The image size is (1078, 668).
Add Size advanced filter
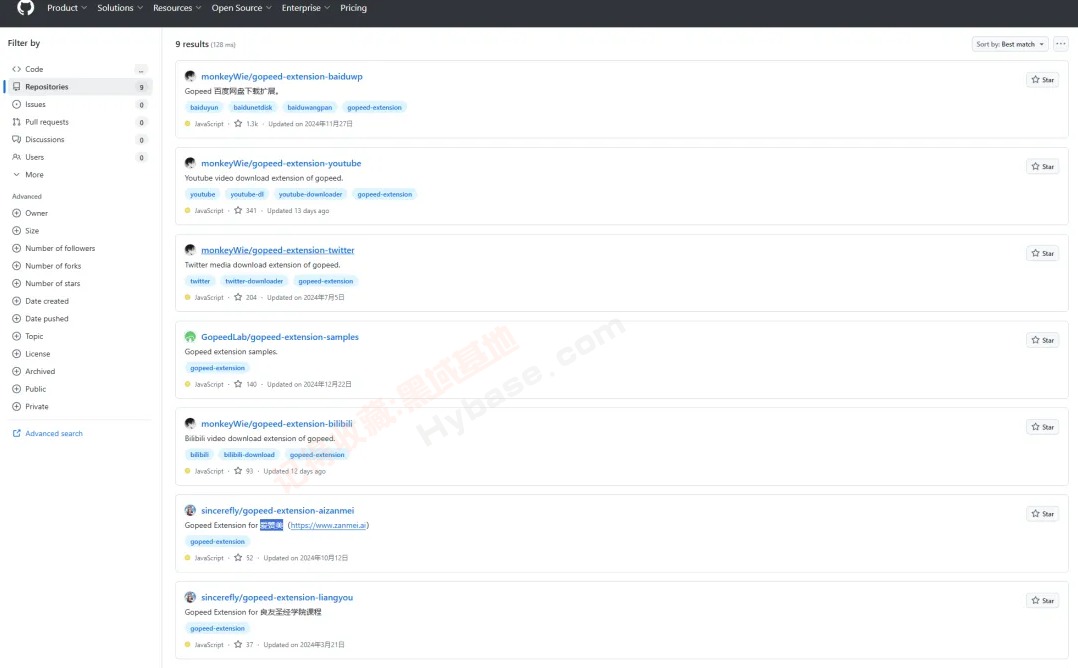click(x=26, y=231)
